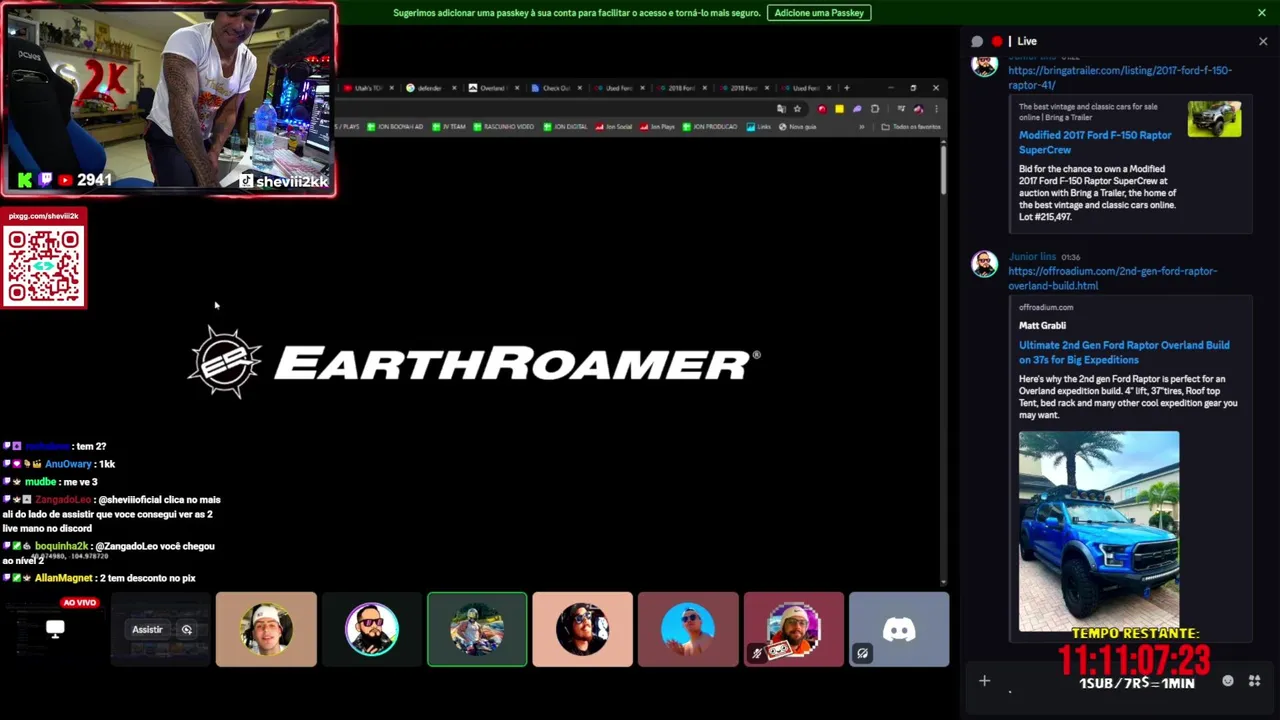Select the participant with blue circular avatar

688,629
